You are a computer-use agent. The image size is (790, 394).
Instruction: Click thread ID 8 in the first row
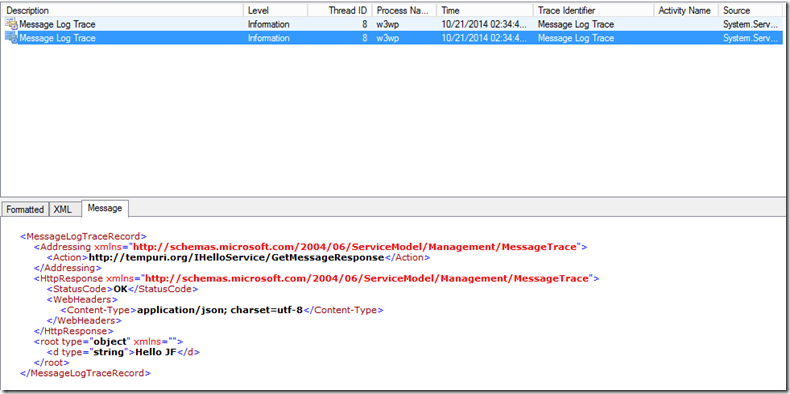tap(364, 24)
